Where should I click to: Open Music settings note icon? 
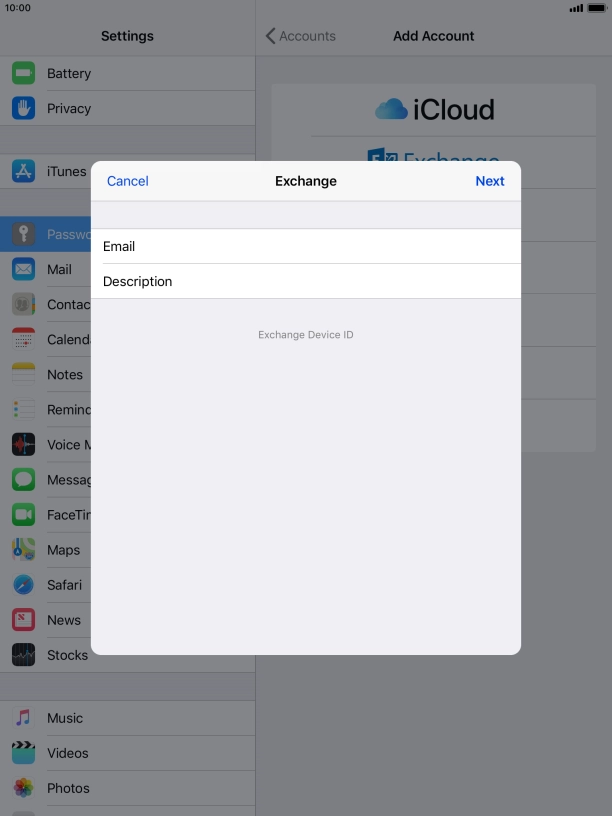[x=23, y=718]
